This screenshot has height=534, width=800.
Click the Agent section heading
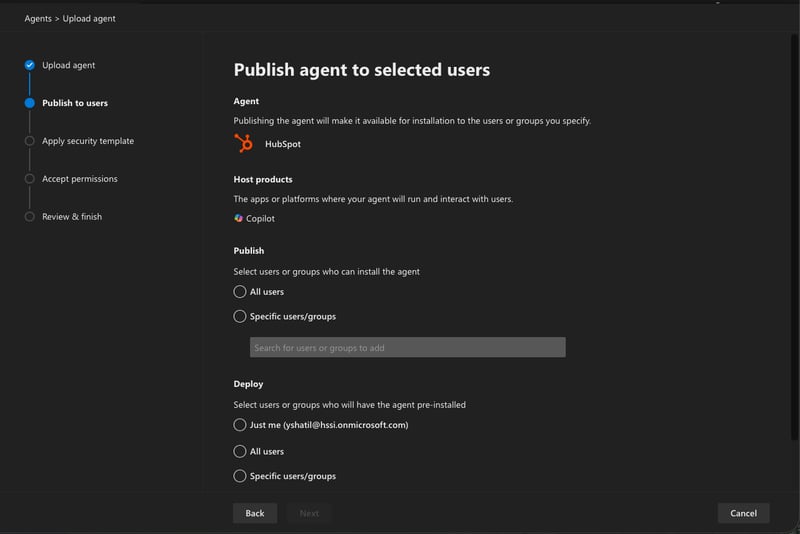coord(246,101)
